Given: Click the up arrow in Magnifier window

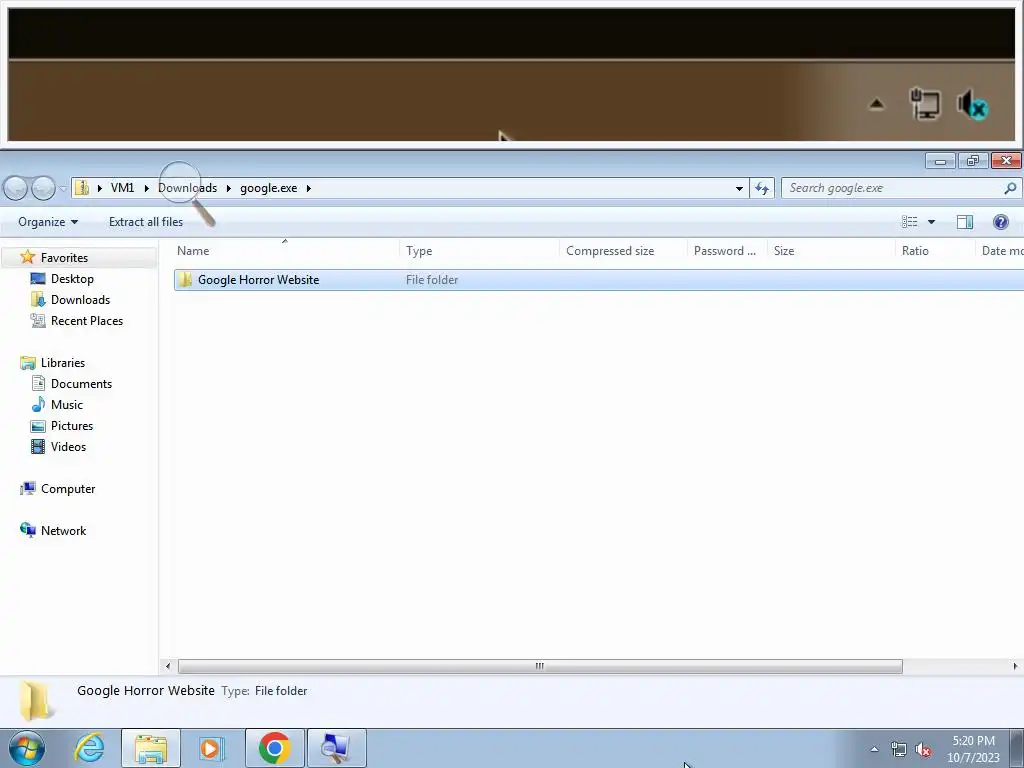Looking at the screenshot, I should 876,104.
